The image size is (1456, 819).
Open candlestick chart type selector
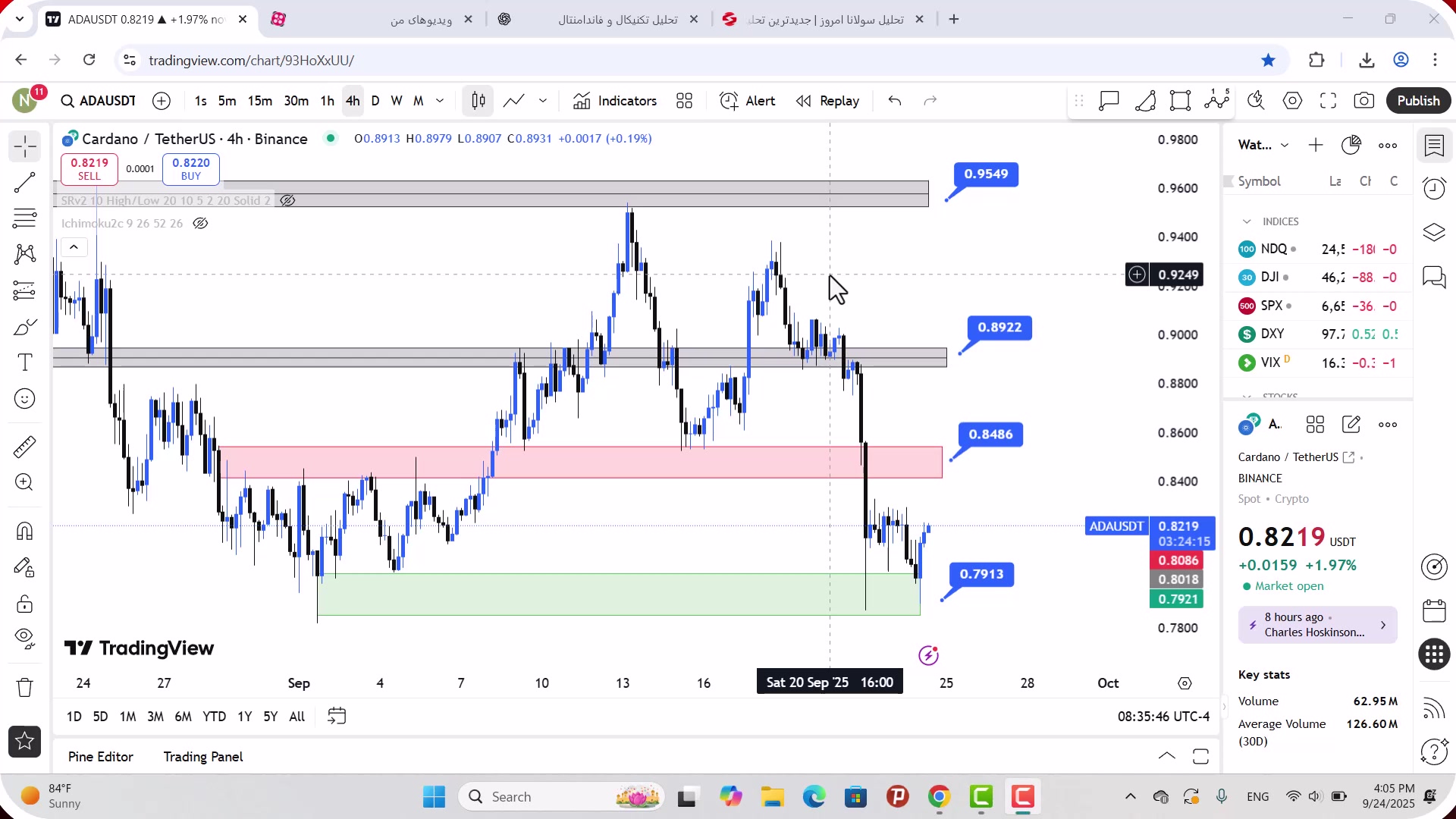[x=478, y=101]
